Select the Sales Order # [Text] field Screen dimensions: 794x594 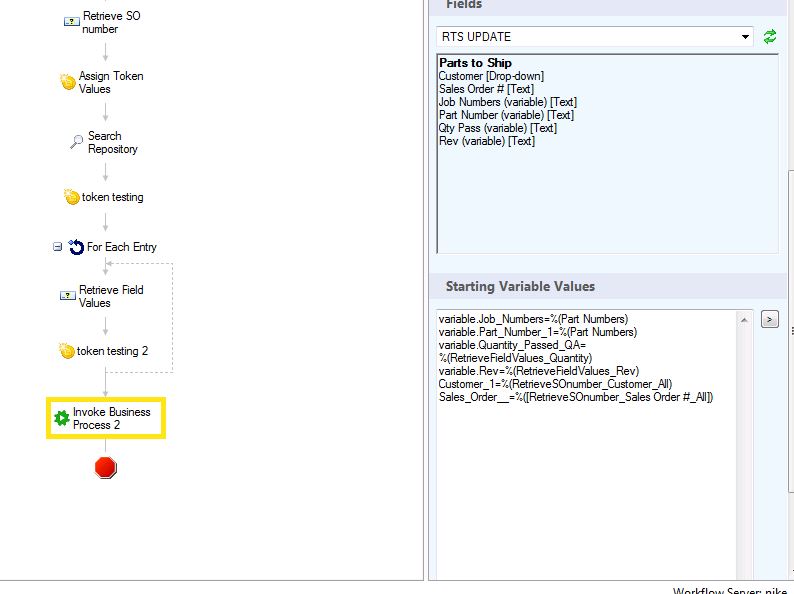[x=486, y=89]
